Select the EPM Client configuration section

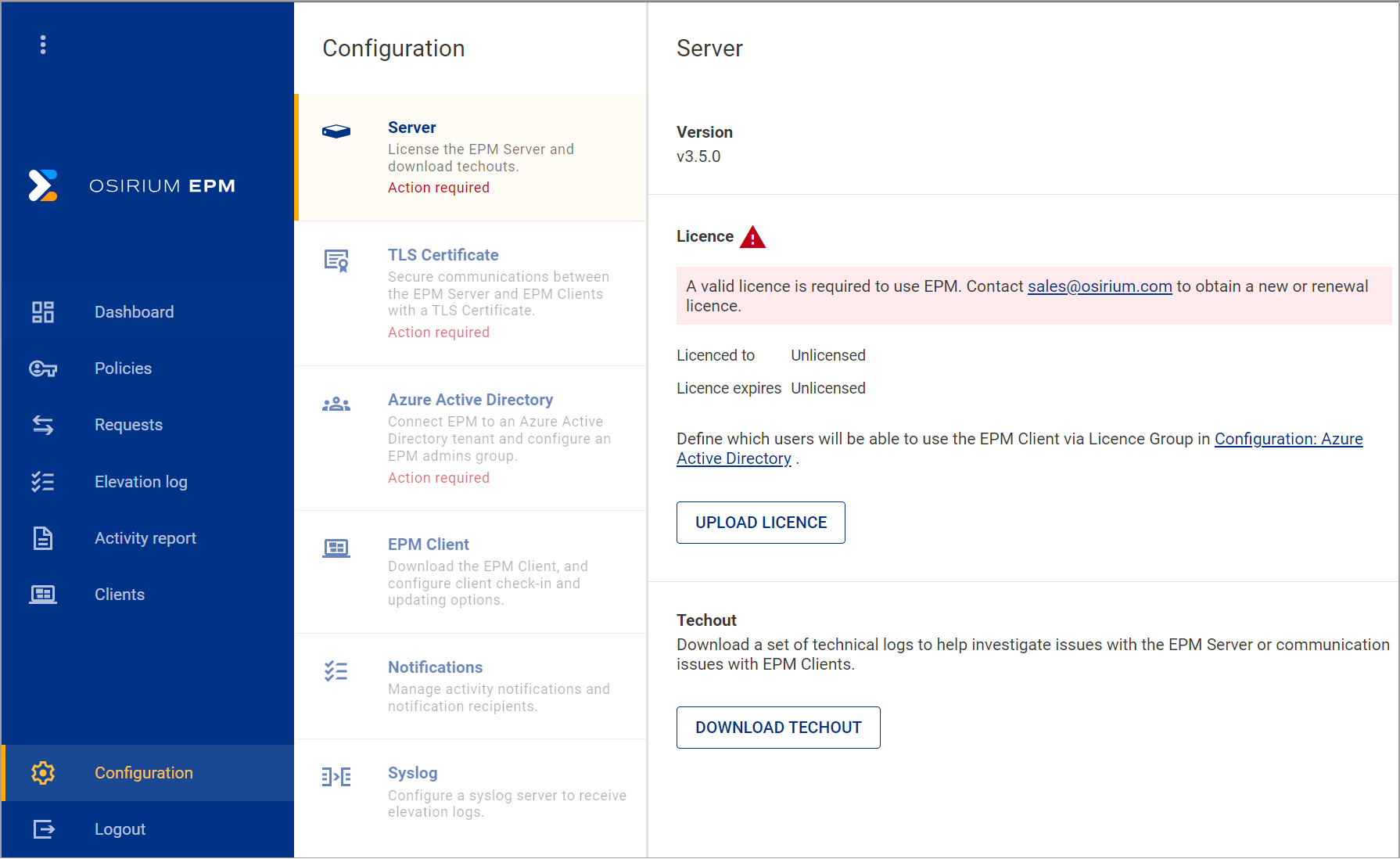click(471, 572)
